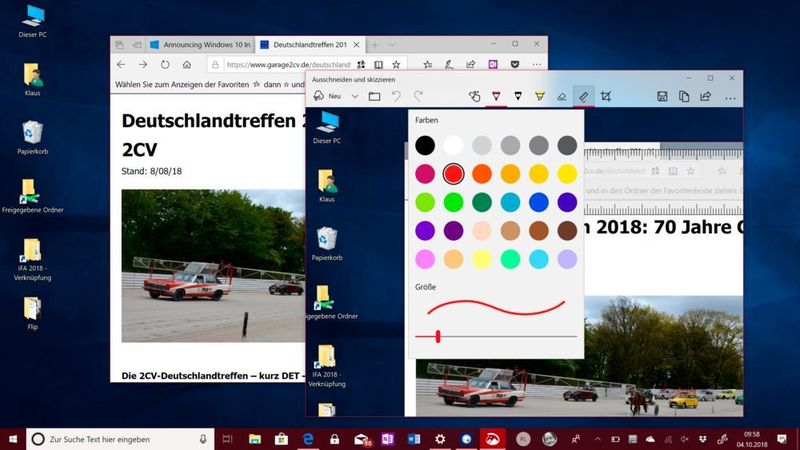Screen dimensions: 800x450
Task: Share the snip
Action: (x=706, y=96)
